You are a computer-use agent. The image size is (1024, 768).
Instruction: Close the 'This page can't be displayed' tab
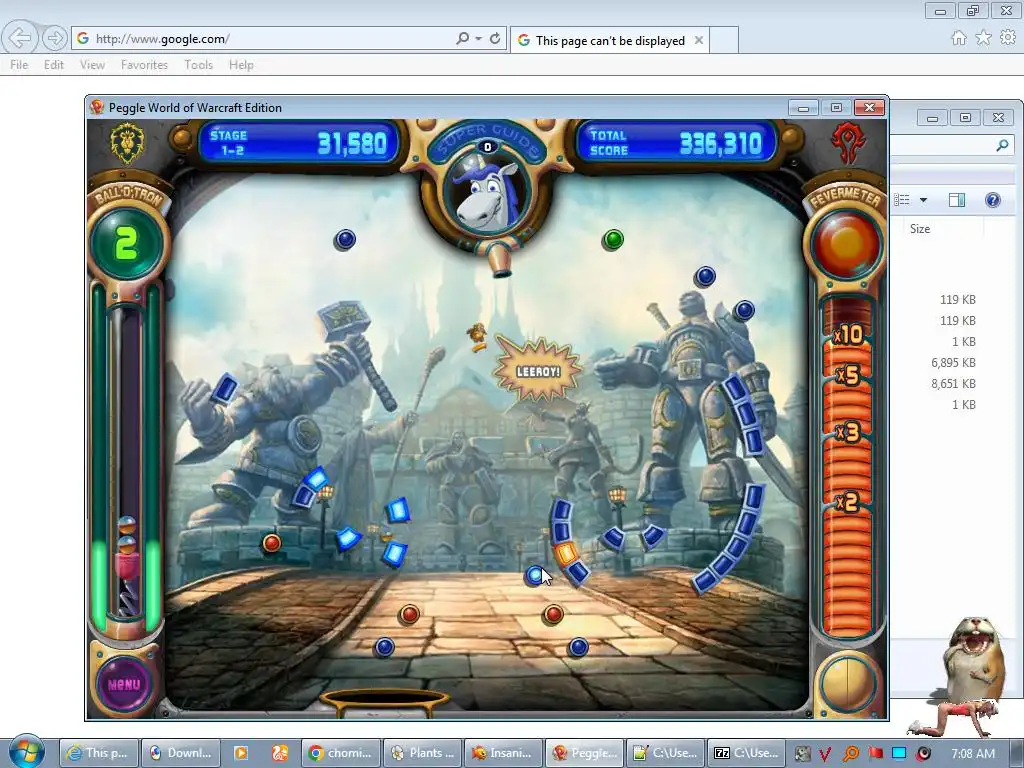click(x=699, y=40)
